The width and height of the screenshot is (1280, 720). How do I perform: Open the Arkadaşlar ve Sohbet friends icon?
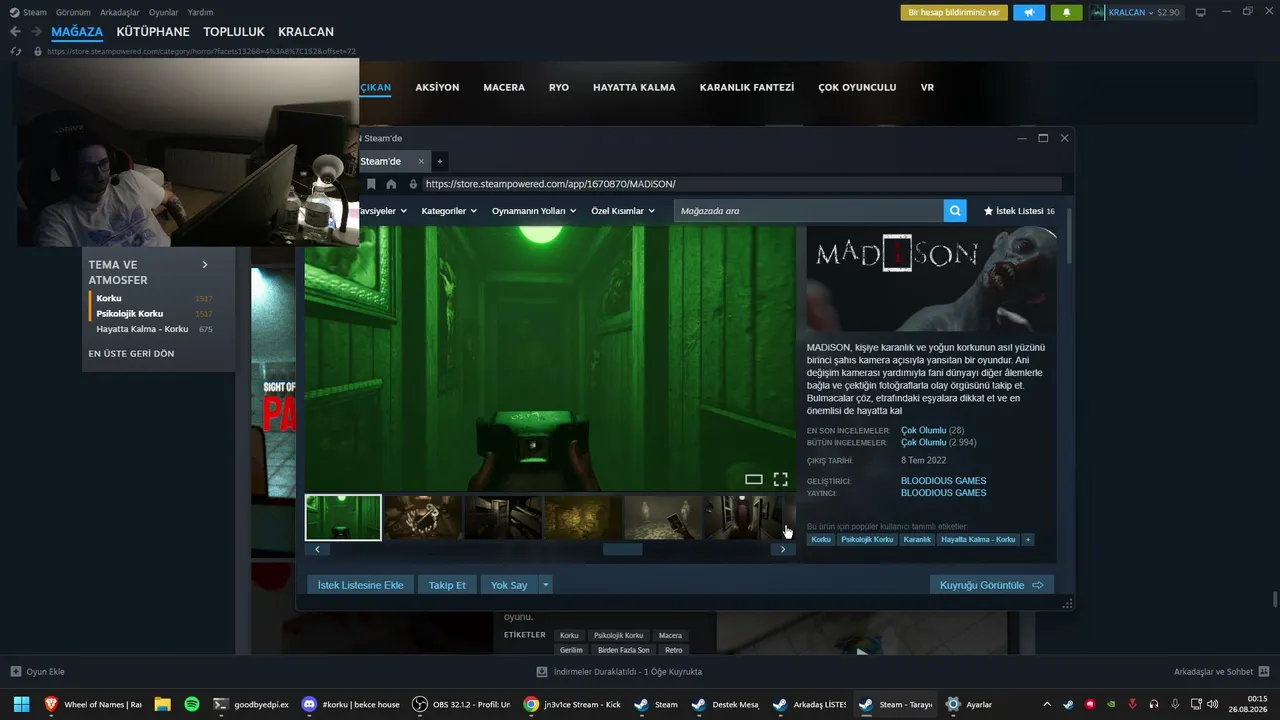coord(1264,672)
